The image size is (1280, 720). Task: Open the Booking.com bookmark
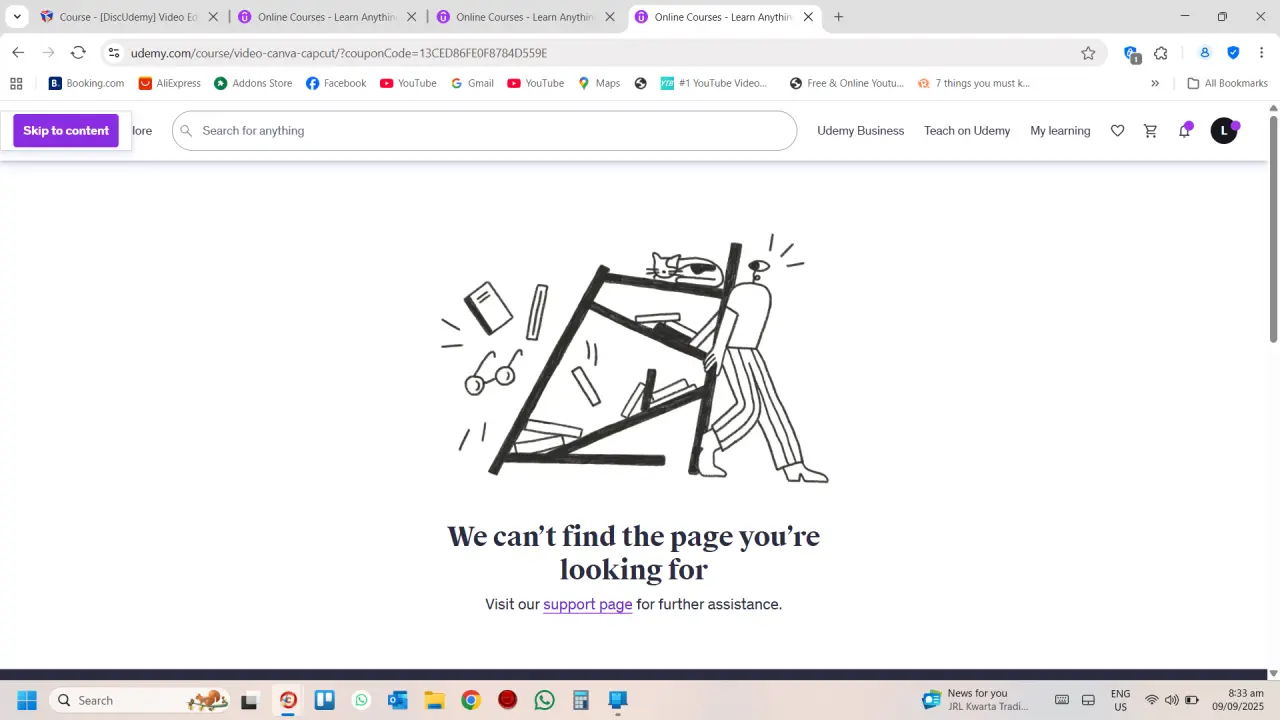[86, 83]
